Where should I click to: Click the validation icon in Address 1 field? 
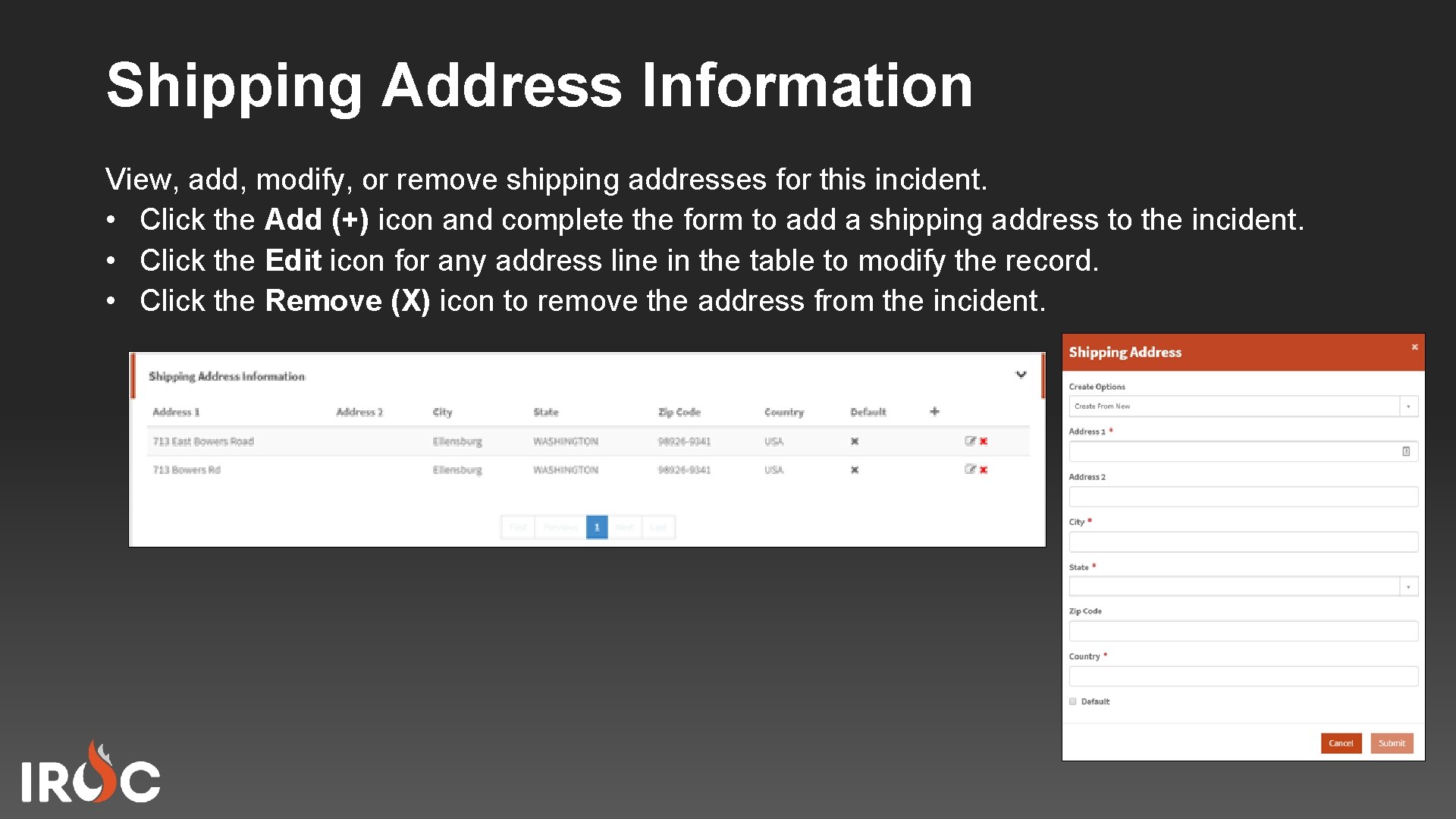(1407, 450)
